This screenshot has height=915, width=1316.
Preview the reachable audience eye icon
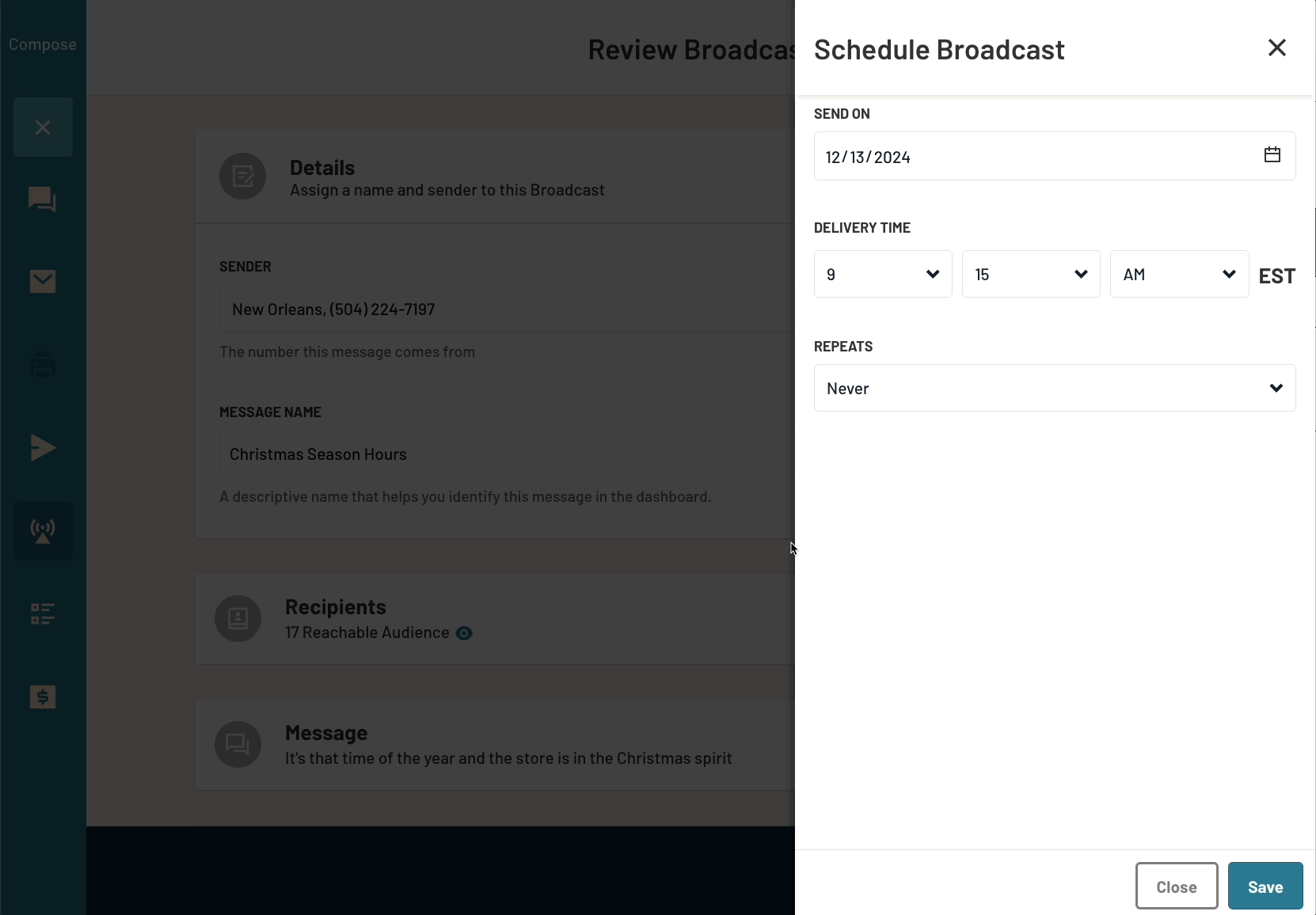464,633
